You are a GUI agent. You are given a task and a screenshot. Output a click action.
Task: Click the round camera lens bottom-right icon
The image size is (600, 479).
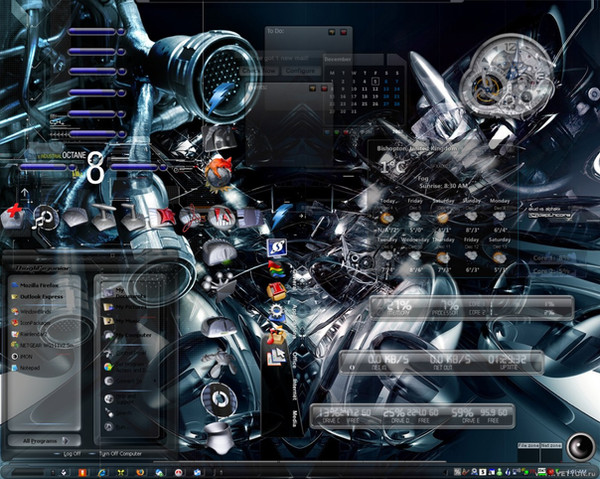click(580, 447)
